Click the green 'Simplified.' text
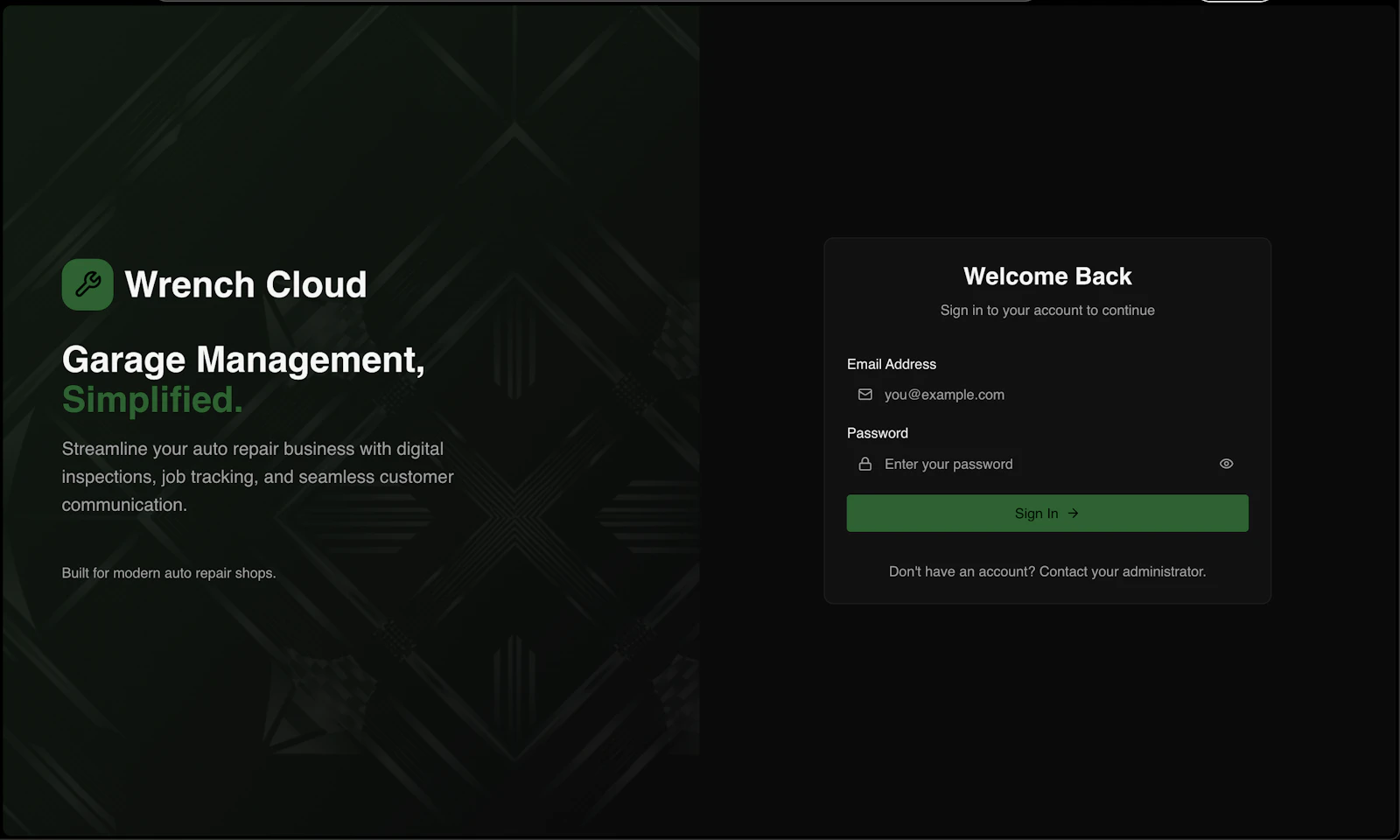Viewport: 1400px width, 840px height. pyautogui.click(x=152, y=400)
